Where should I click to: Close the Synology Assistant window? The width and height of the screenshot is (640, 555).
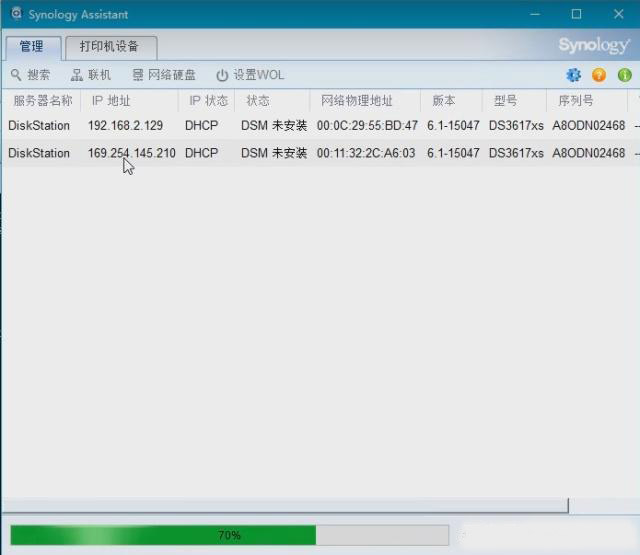[618, 14]
